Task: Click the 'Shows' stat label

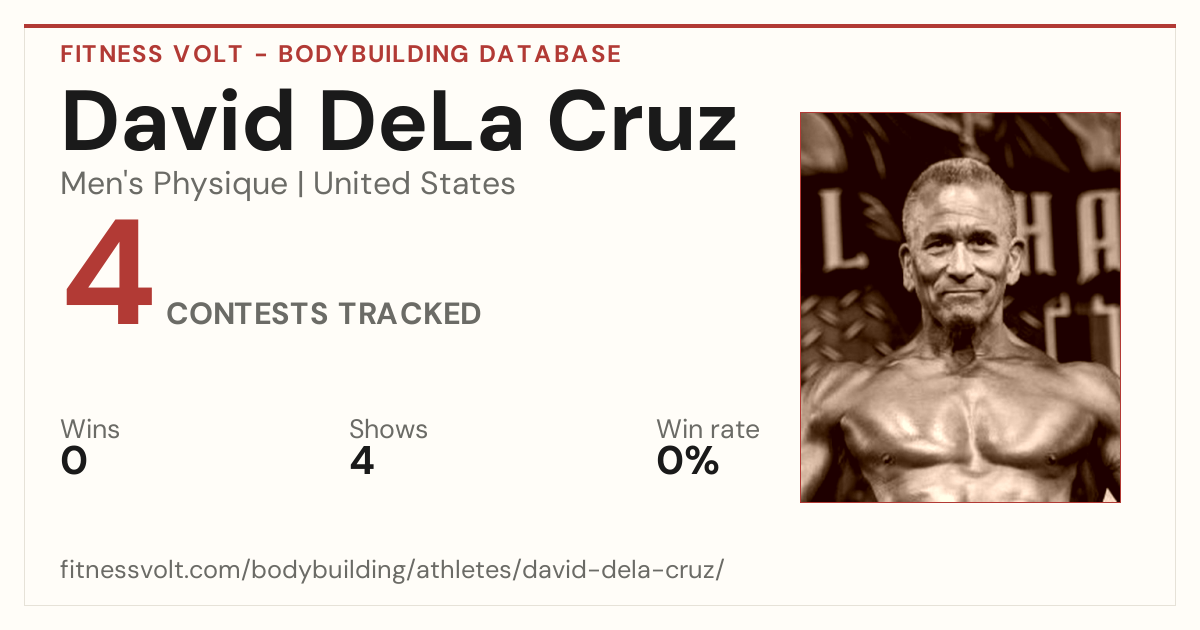Action: 388,430
